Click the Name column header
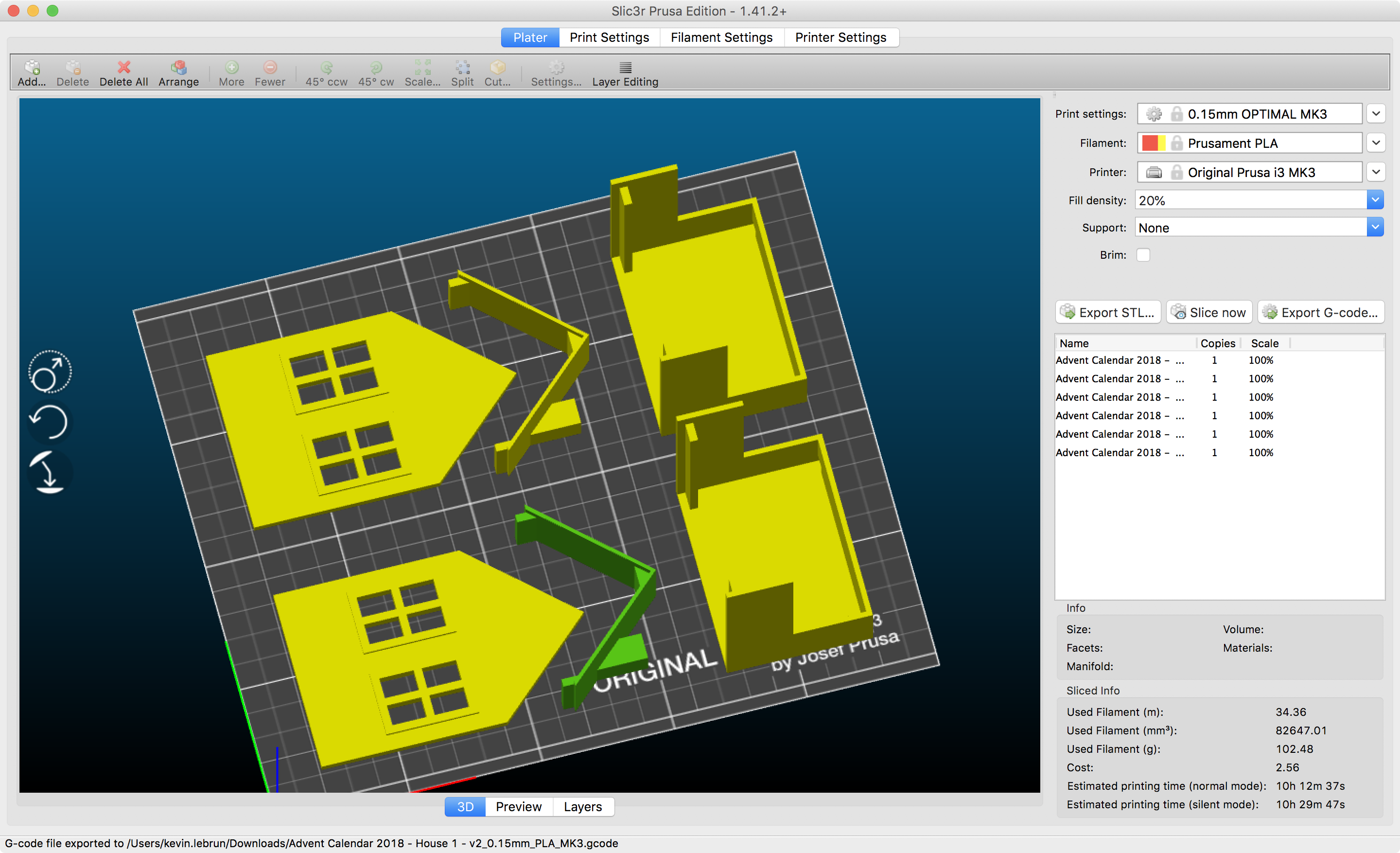Viewport: 1400px width, 853px height. (1126, 343)
